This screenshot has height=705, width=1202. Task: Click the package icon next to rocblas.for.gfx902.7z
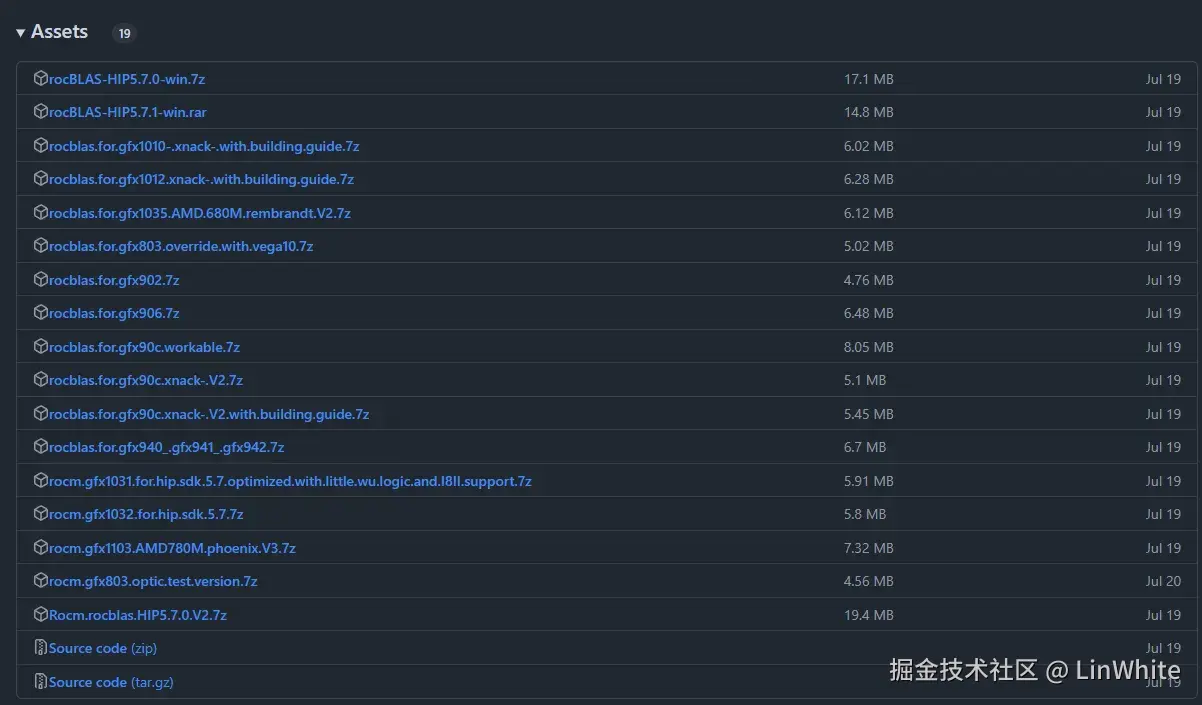pyautogui.click(x=40, y=279)
